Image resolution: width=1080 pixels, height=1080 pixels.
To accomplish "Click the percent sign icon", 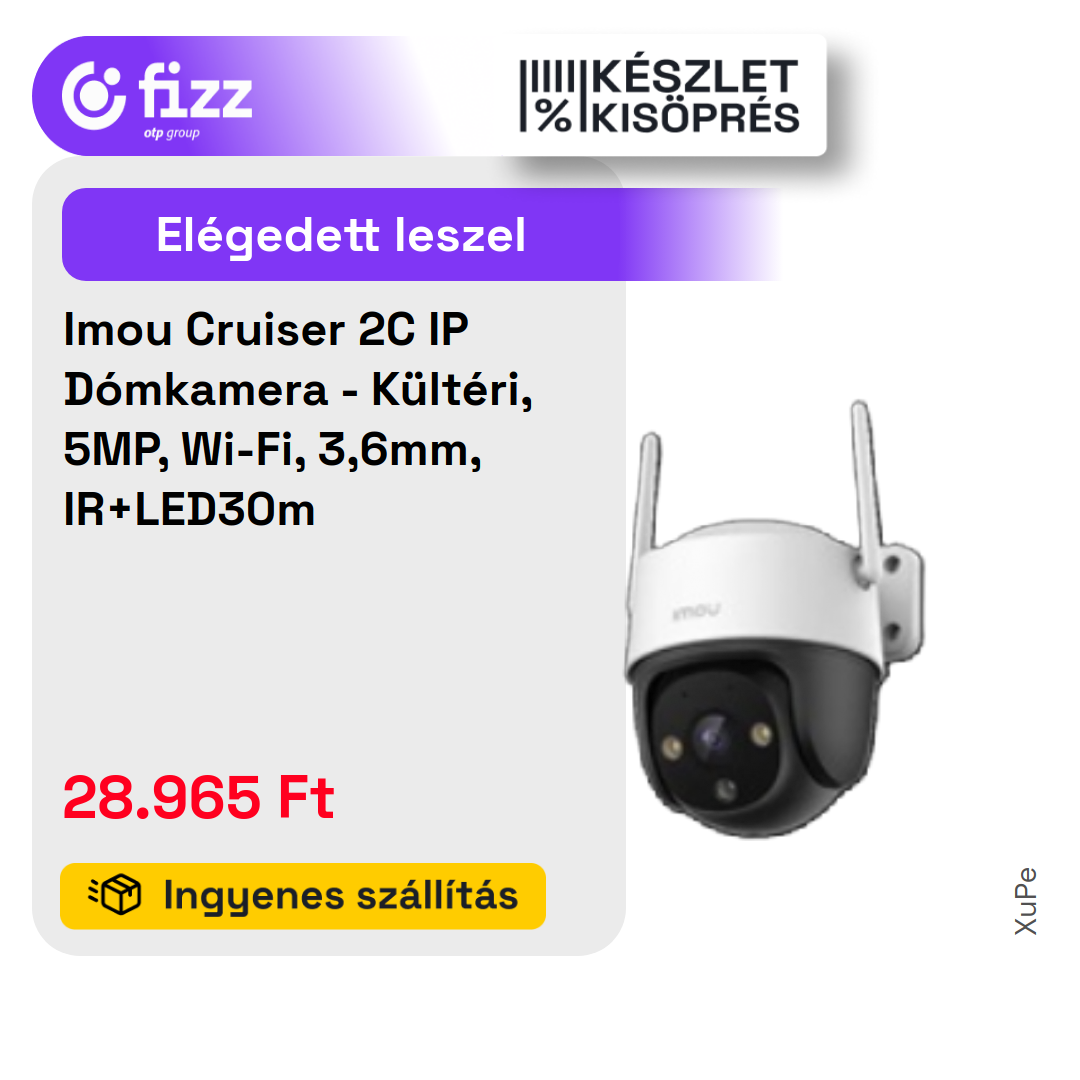I will [554, 115].
